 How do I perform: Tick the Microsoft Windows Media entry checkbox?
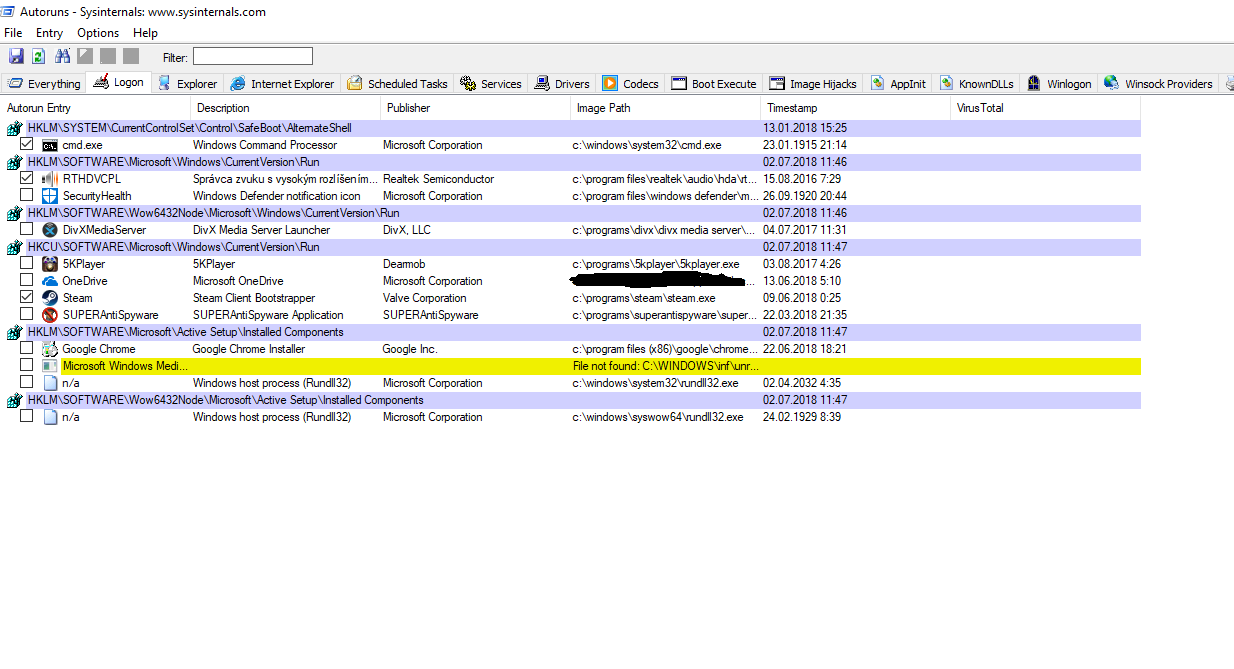pyautogui.click(x=27, y=365)
